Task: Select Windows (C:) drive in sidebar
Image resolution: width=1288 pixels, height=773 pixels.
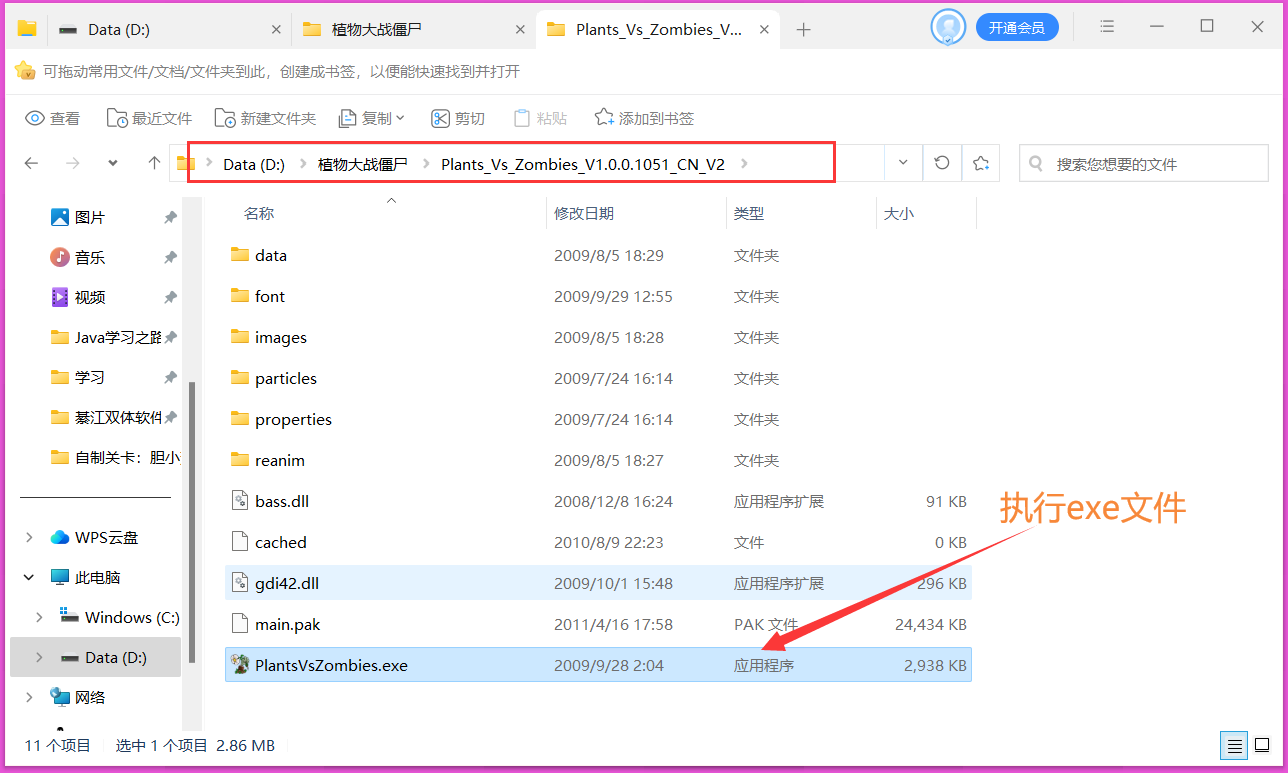Action: pyautogui.click(x=120, y=617)
